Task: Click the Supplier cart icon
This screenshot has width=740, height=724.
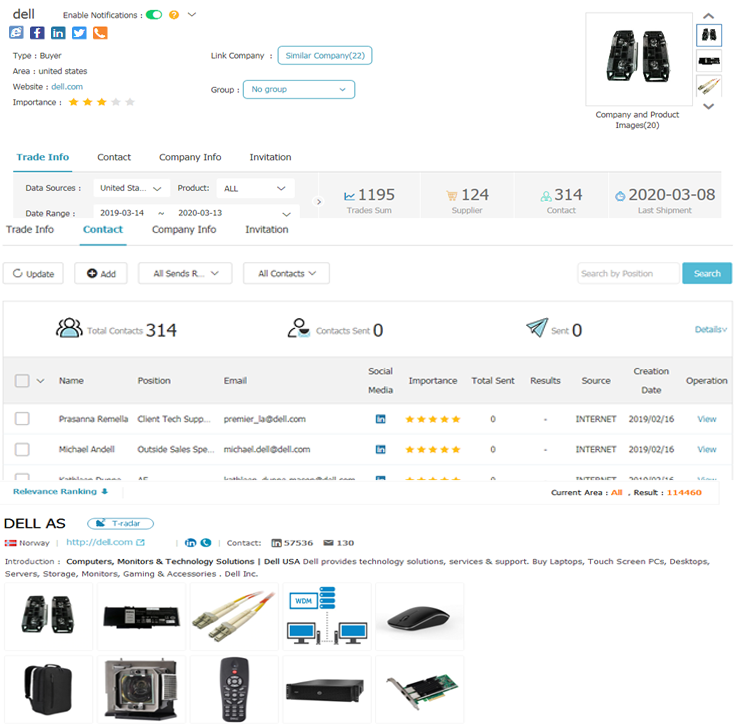Action: pyautogui.click(x=452, y=195)
